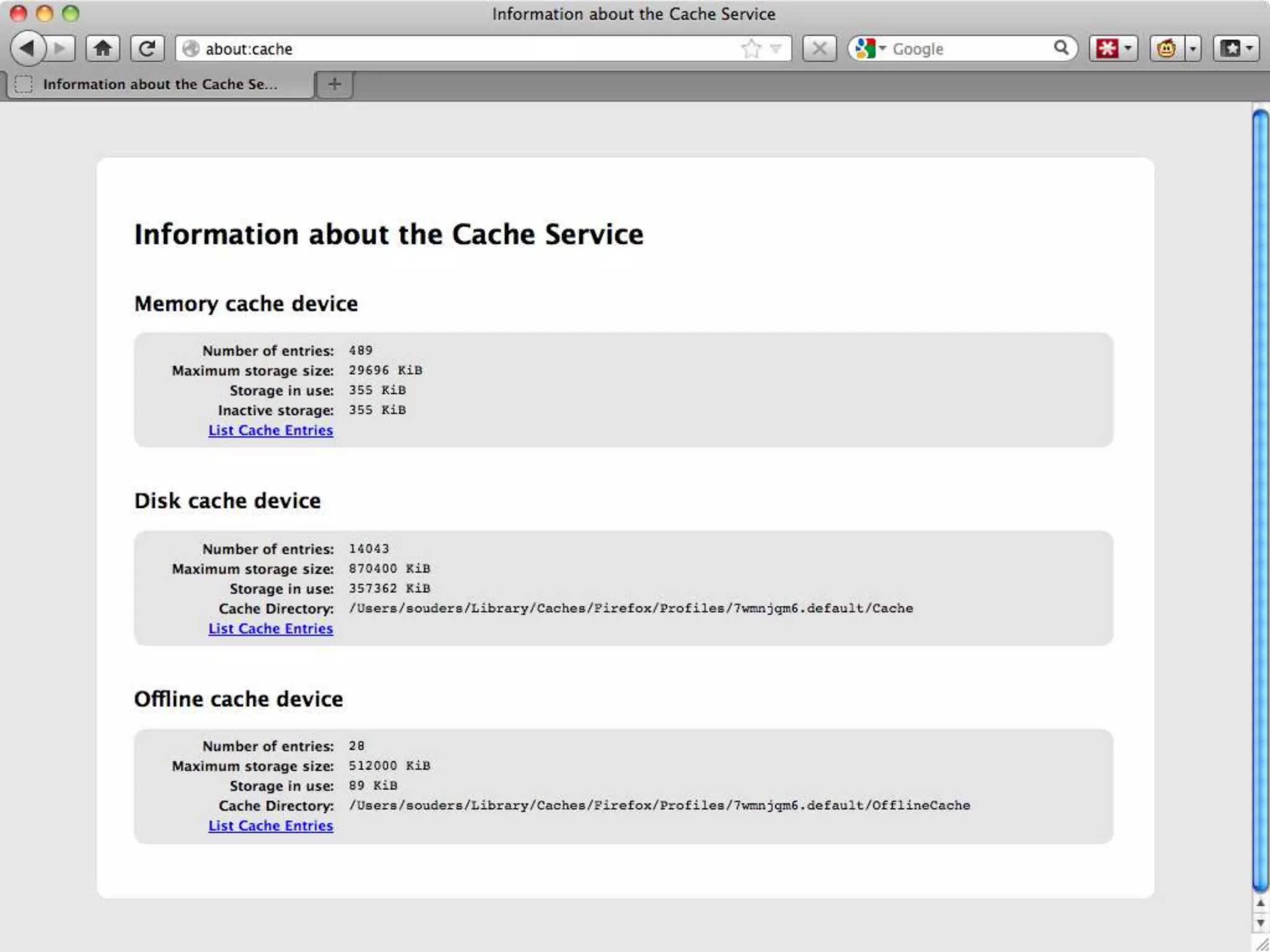The height and width of the screenshot is (952, 1270).
Task: Click the vertical scrollbar thumb
Action: (1260, 496)
